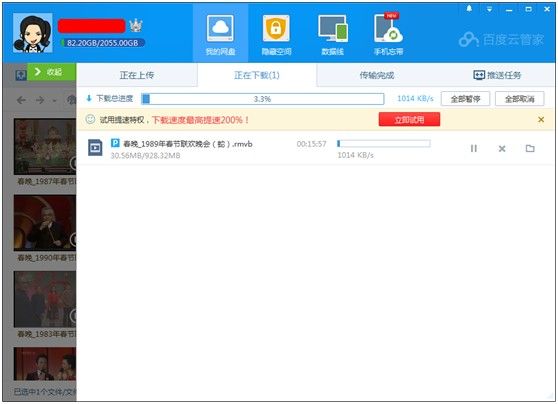
Task: Switch to the 传输完成 tab
Action: click(377, 75)
